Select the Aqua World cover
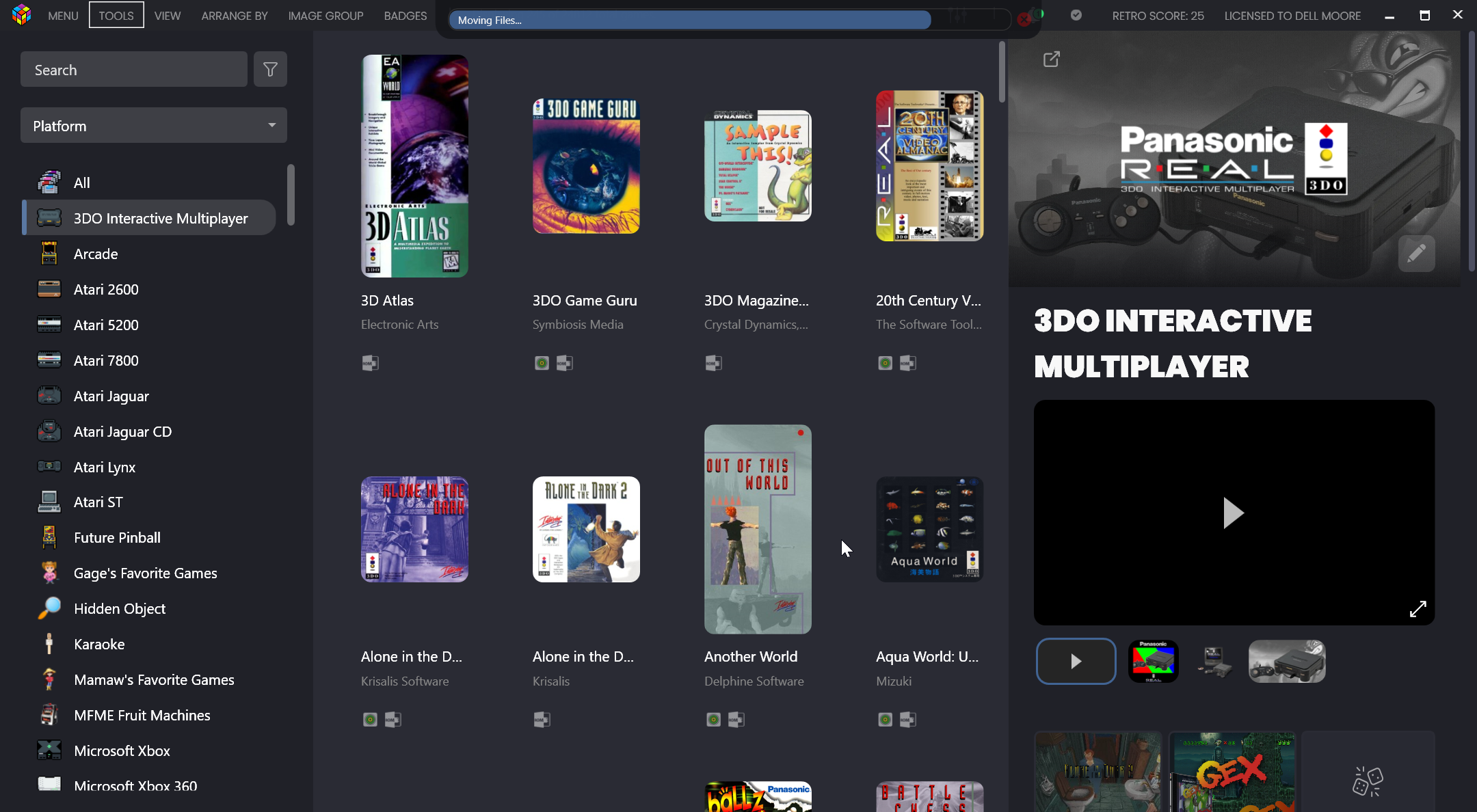 [929, 529]
